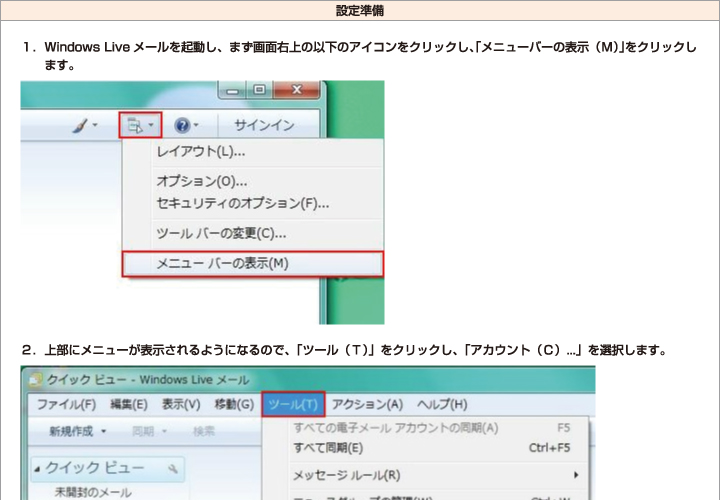This screenshot has width=720, height=500.
Task: Click the menus icon in the toolbar
Action: [x=135, y=125]
